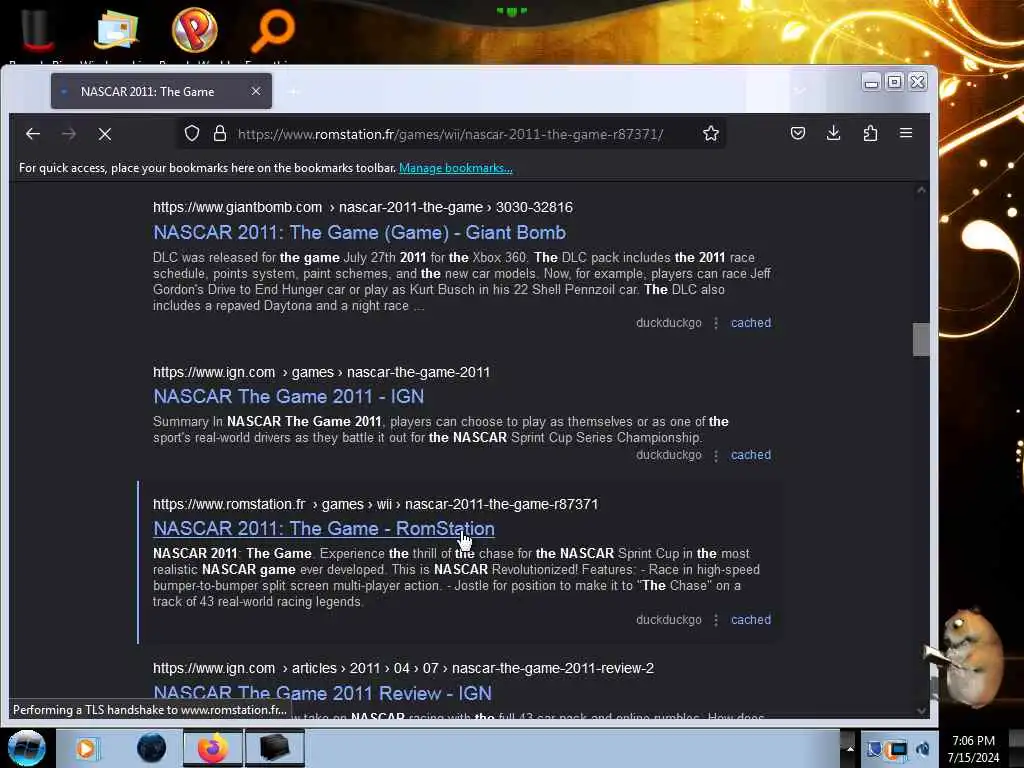Open the black box taskbar application
The width and height of the screenshot is (1024, 768).
coord(274,748)
